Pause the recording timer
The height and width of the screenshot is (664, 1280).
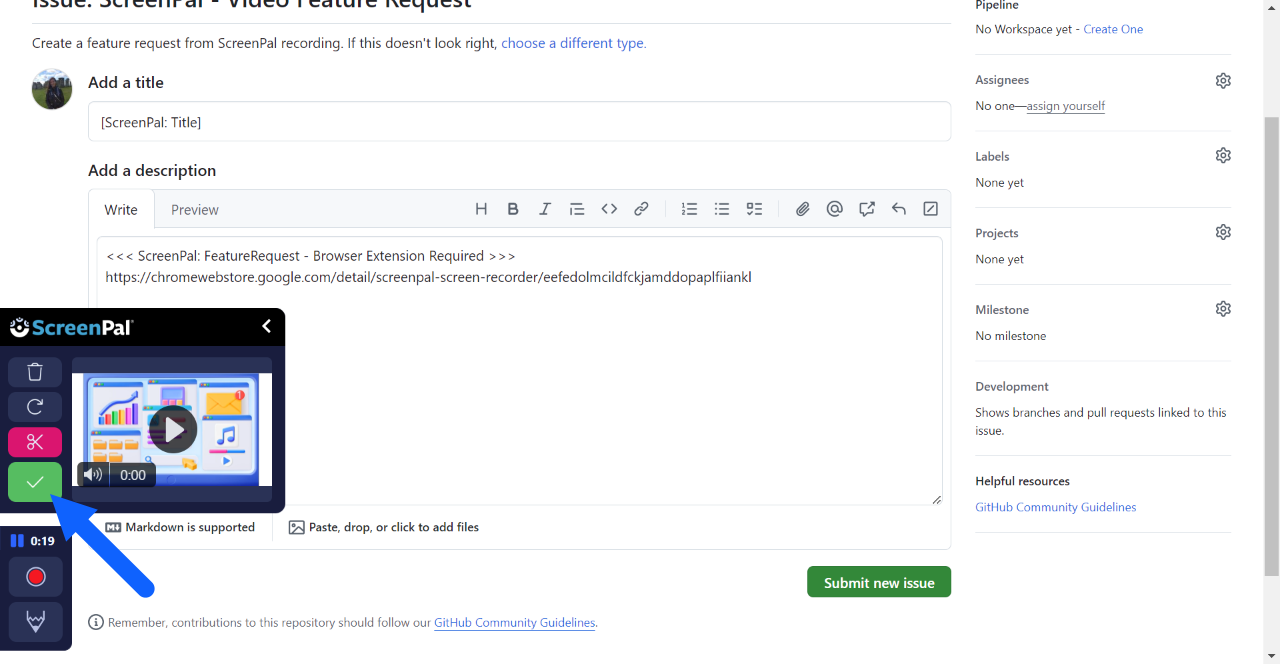click(x=17, y=541)
